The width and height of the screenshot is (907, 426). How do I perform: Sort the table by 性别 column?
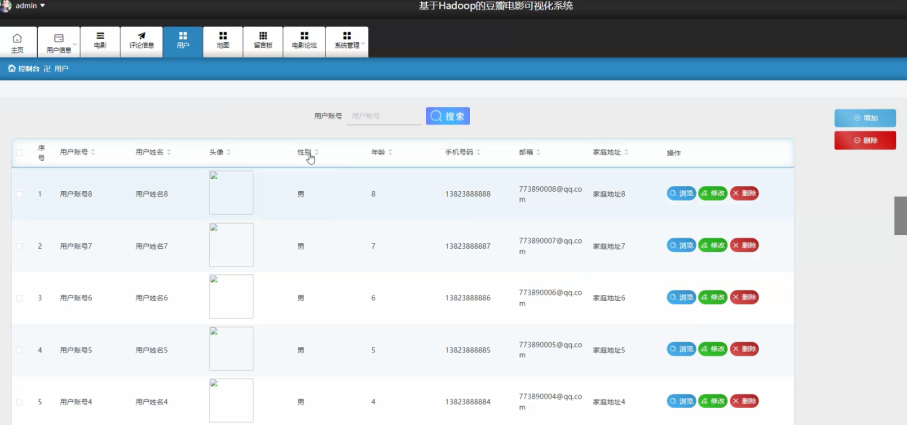316,152
